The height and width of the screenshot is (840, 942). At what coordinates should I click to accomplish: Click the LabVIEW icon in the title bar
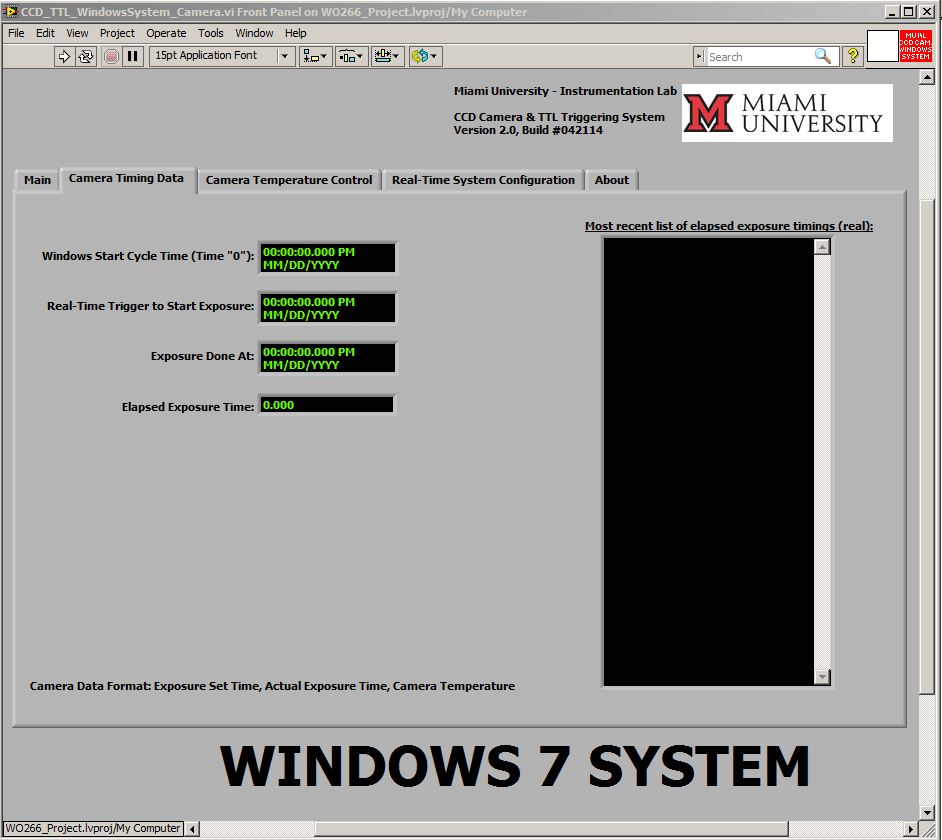click(x=10, y=11)
